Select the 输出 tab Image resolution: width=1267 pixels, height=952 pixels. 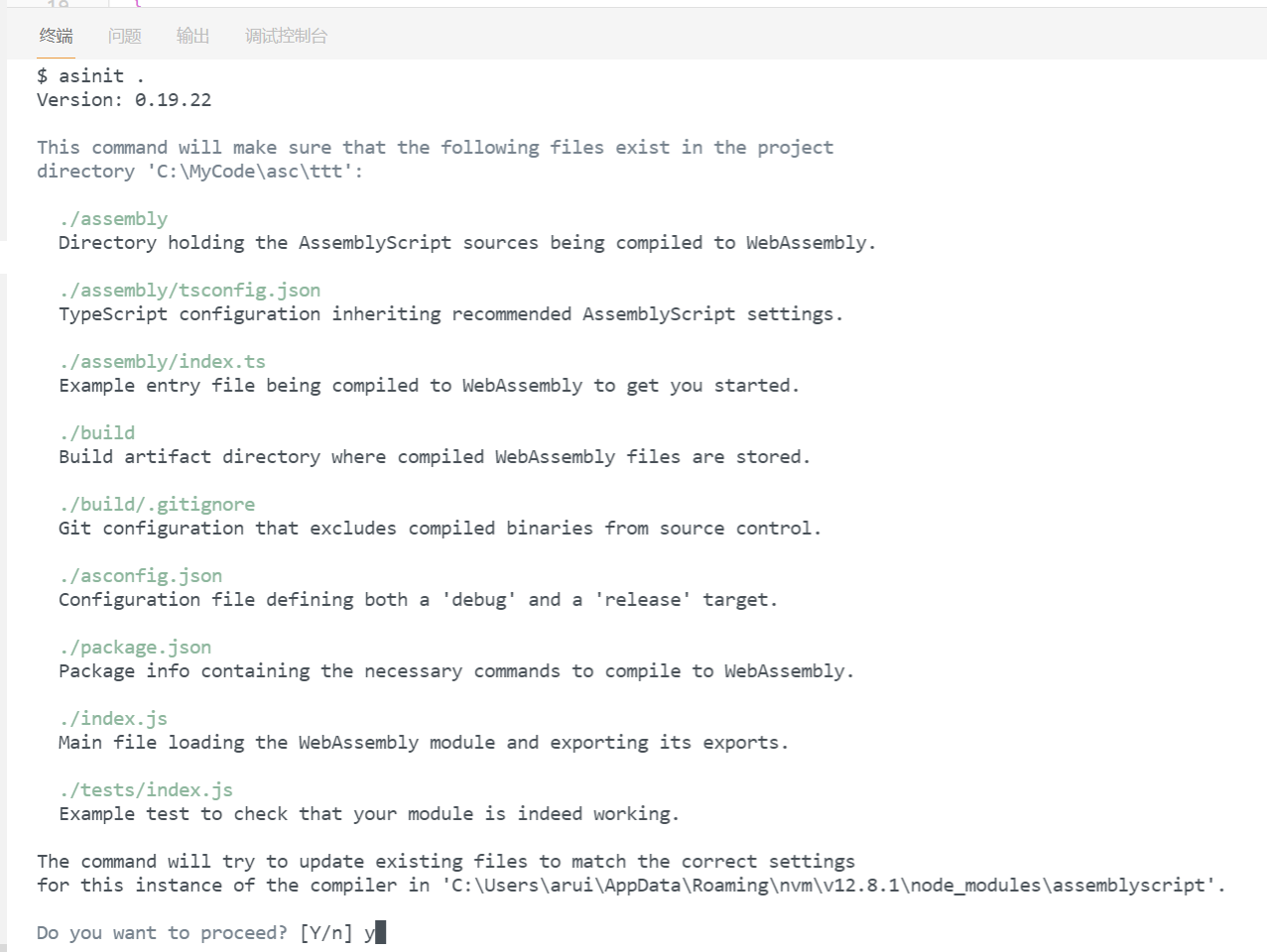192,36
